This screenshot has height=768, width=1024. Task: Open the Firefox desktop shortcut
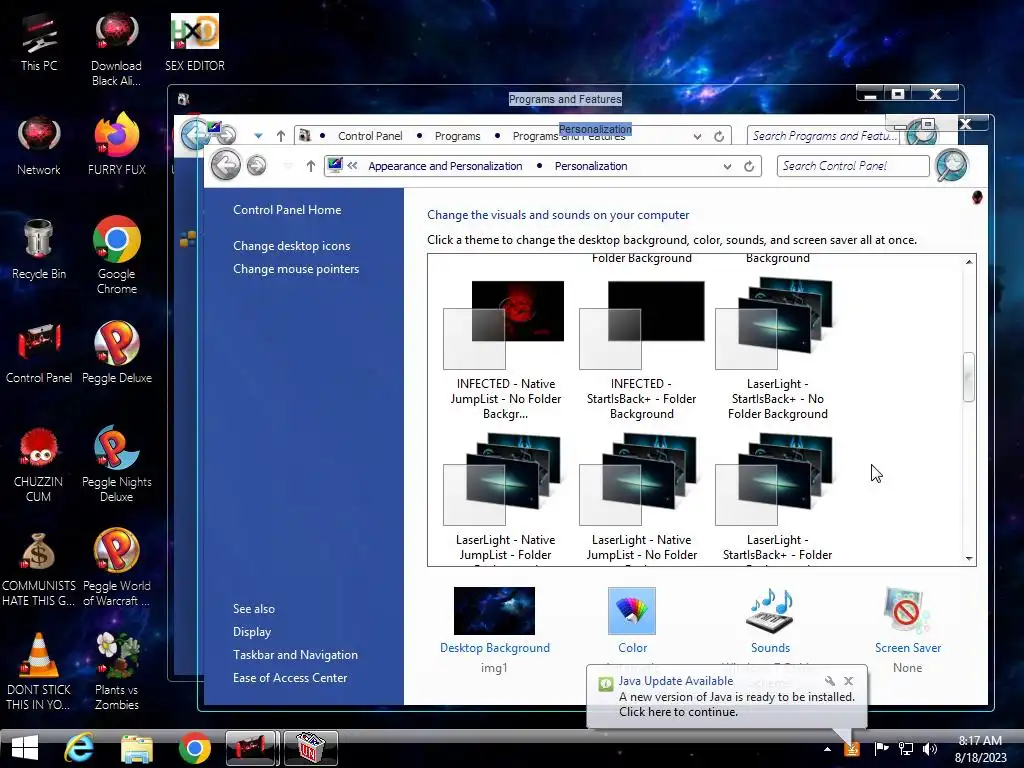pyautogui.click(x=116, y=144)
